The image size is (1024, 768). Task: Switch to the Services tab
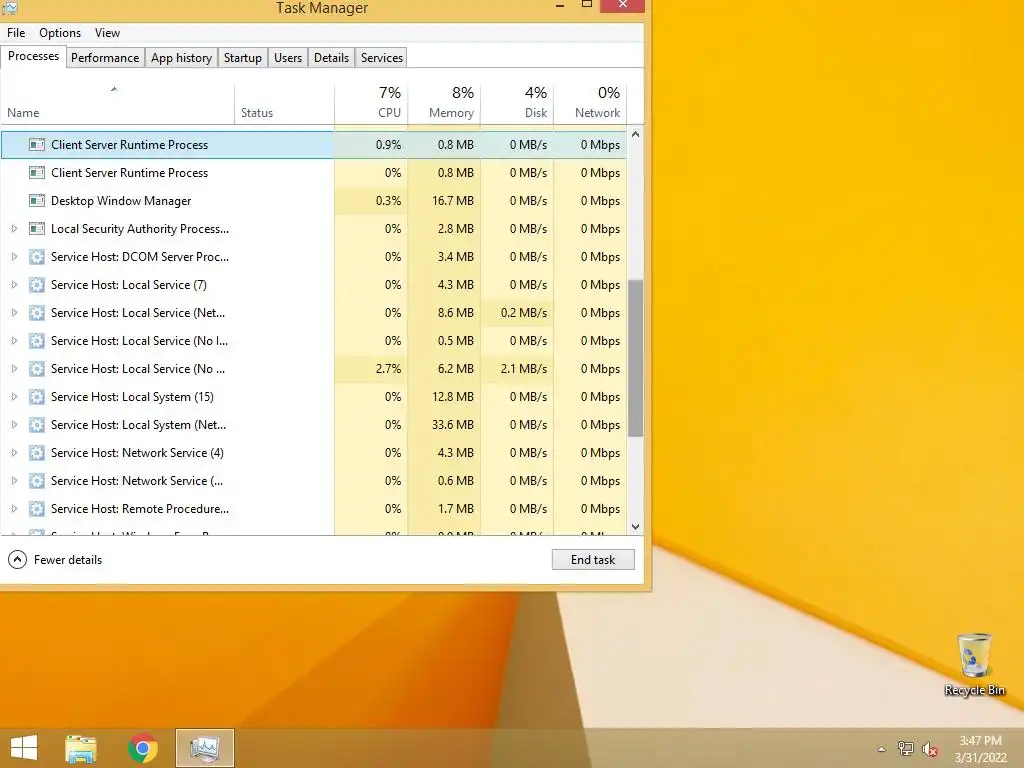coord(381,57)
